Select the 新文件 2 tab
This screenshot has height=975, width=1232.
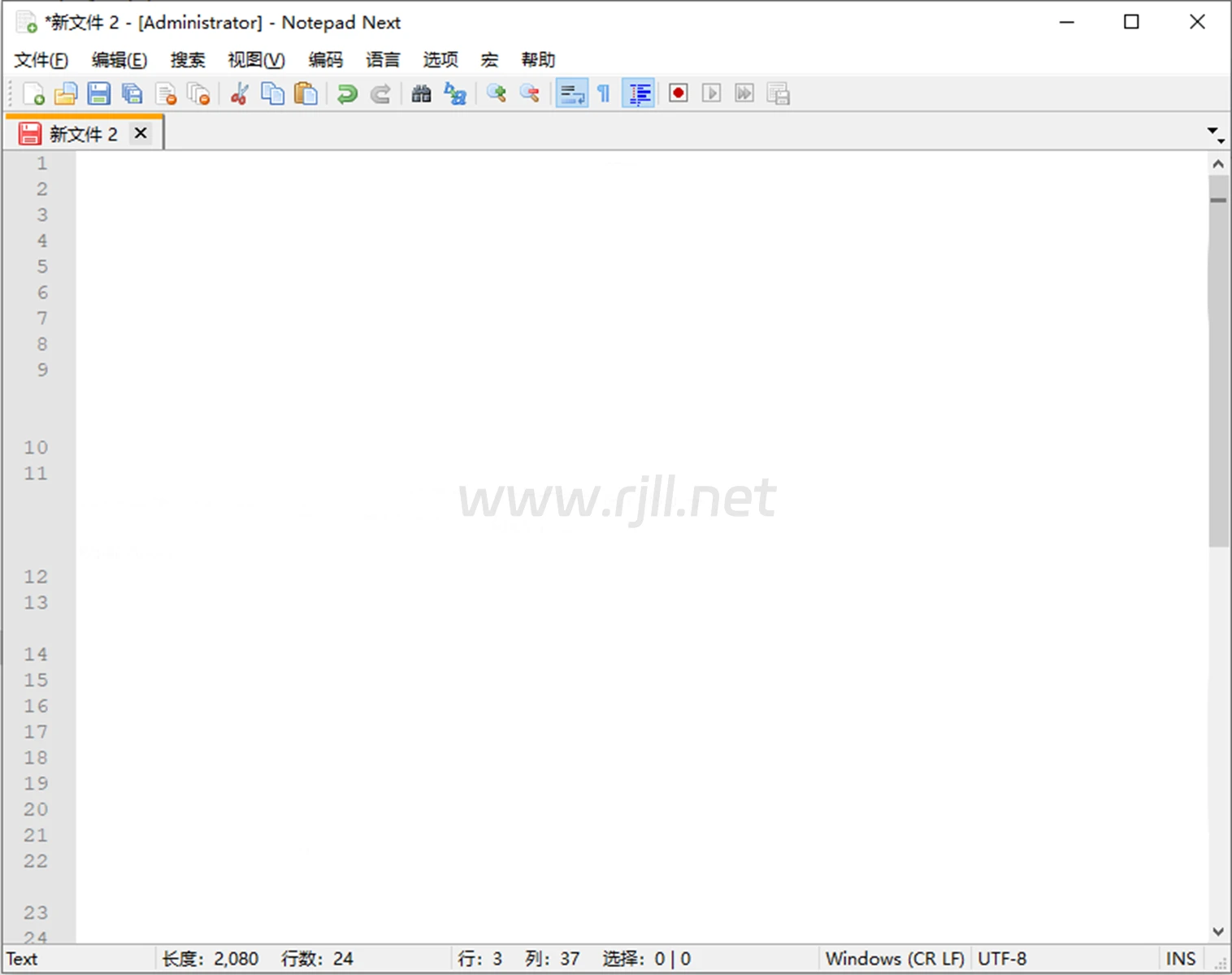[x=83, y=134]
